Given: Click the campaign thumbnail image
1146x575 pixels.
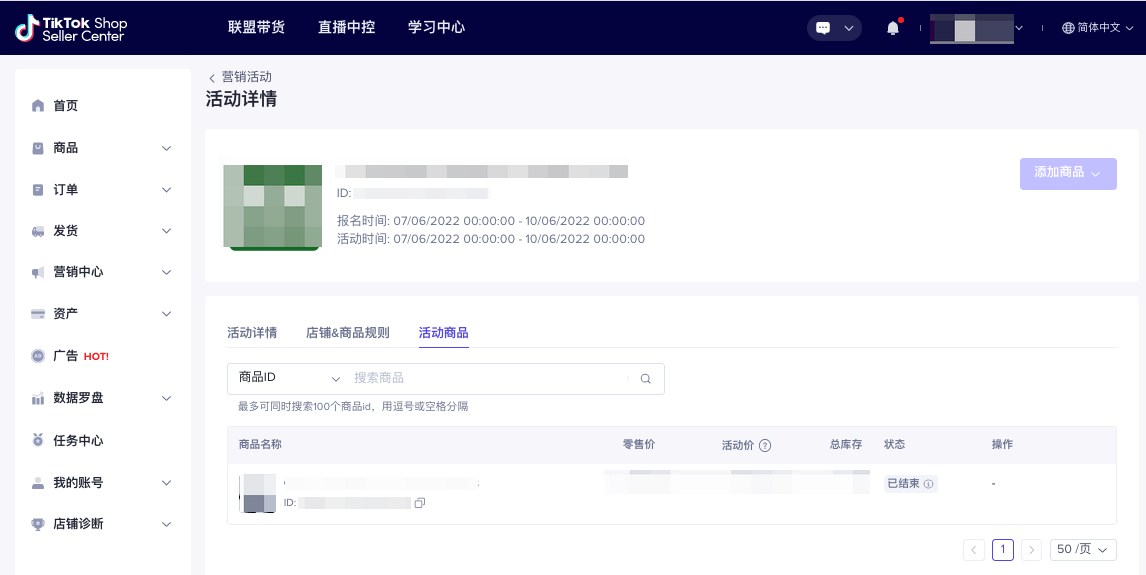Looking at the screenshot, I should [273, 207].
